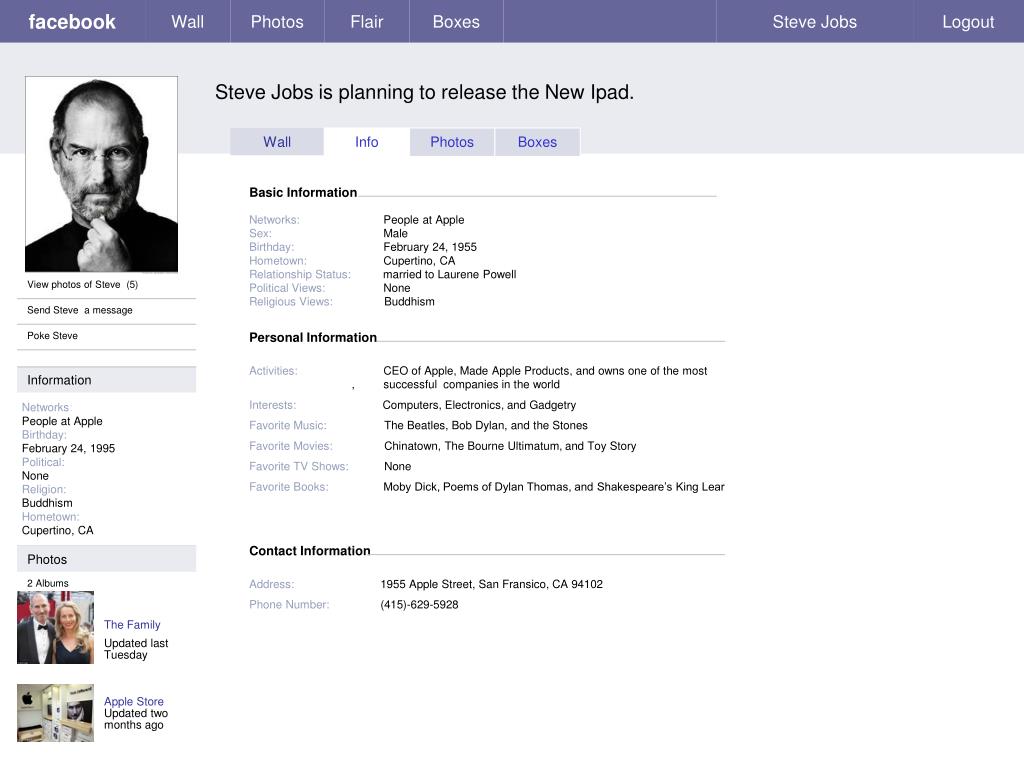Click View photos of Steve (5)

pos(82,285)
